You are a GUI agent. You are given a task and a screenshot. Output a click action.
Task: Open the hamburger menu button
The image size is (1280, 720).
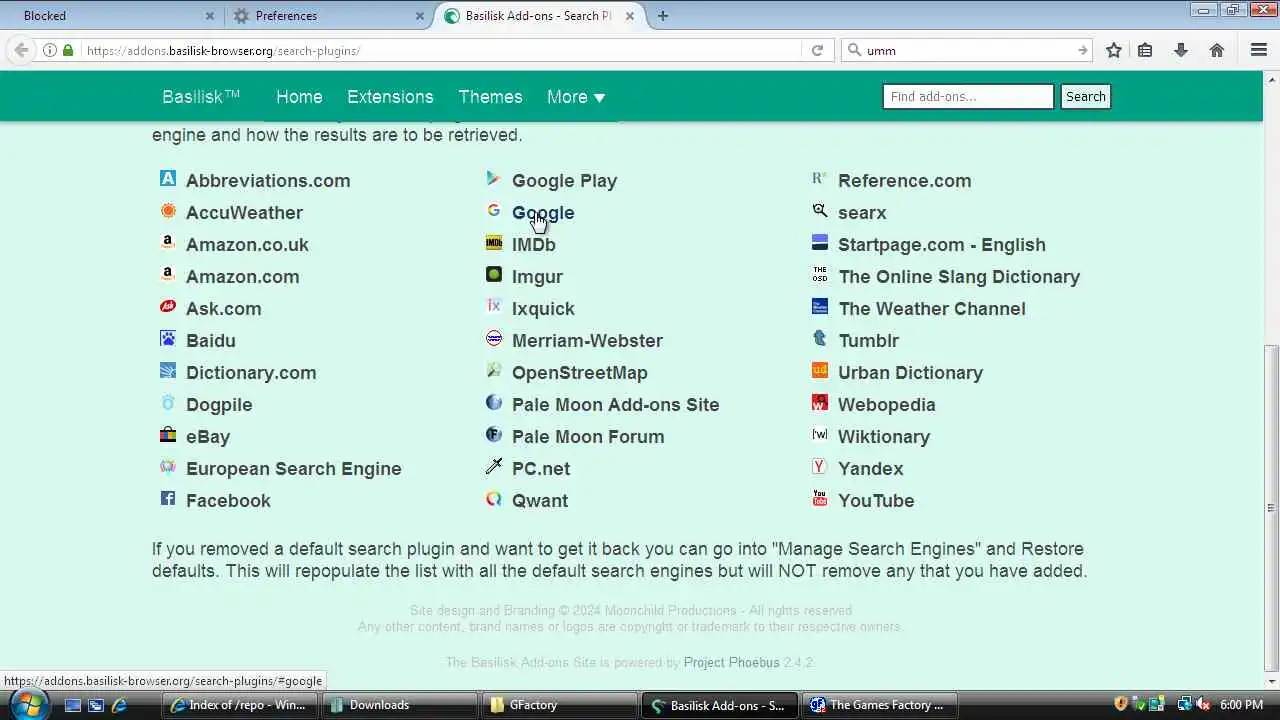pyautogui.click(x=1259, y=50)
